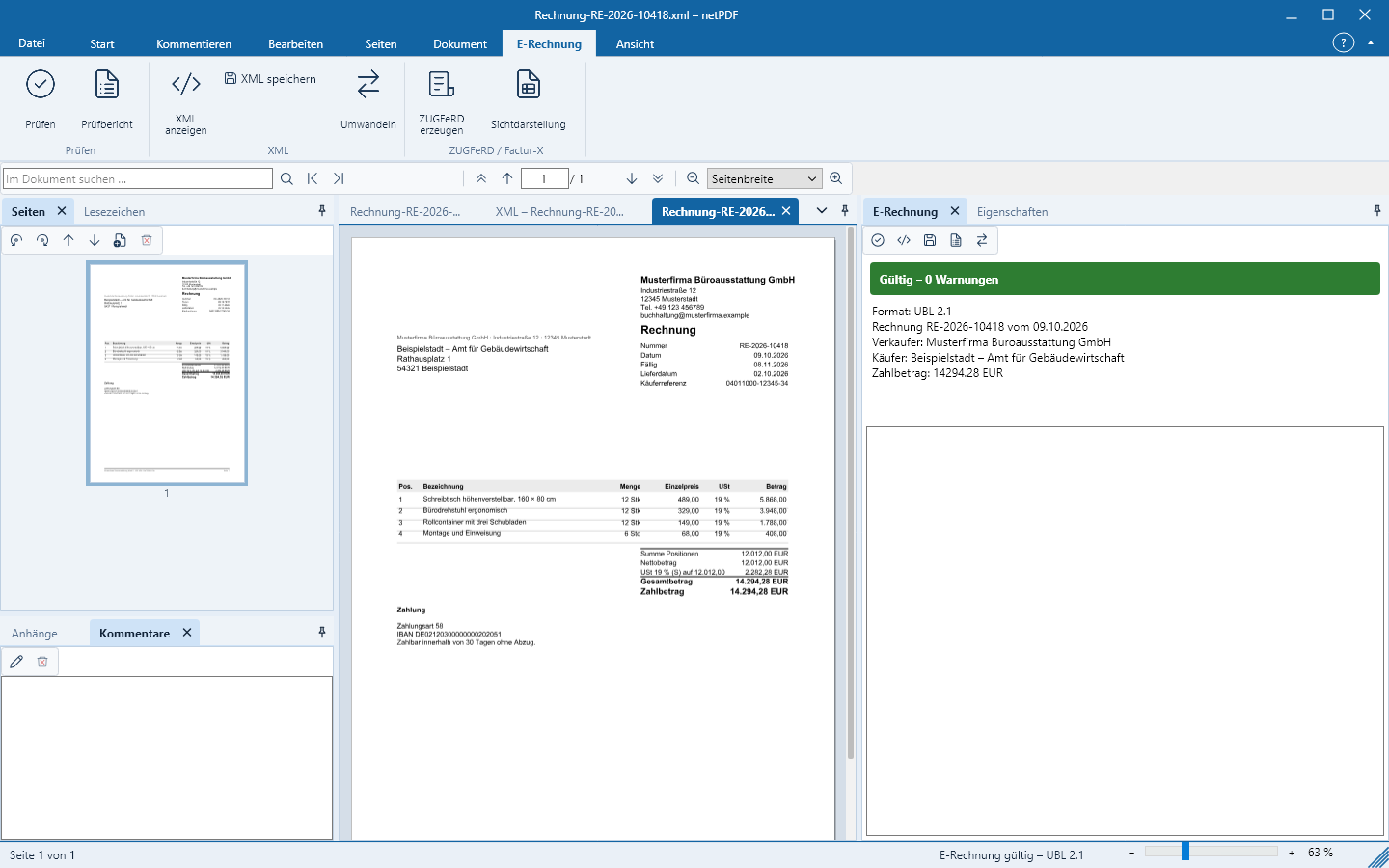
Task: Move page down in Seiten panel
Action: point(95,240)
